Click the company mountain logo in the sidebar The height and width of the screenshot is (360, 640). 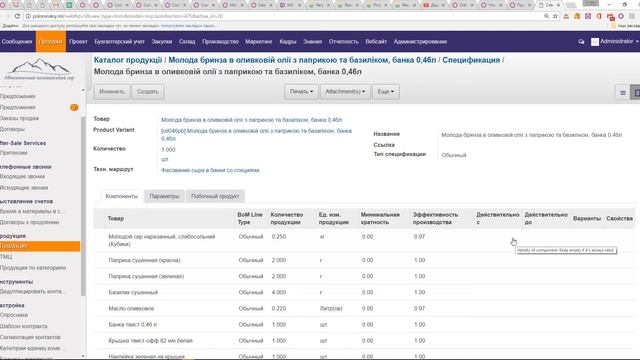(39, 69)
